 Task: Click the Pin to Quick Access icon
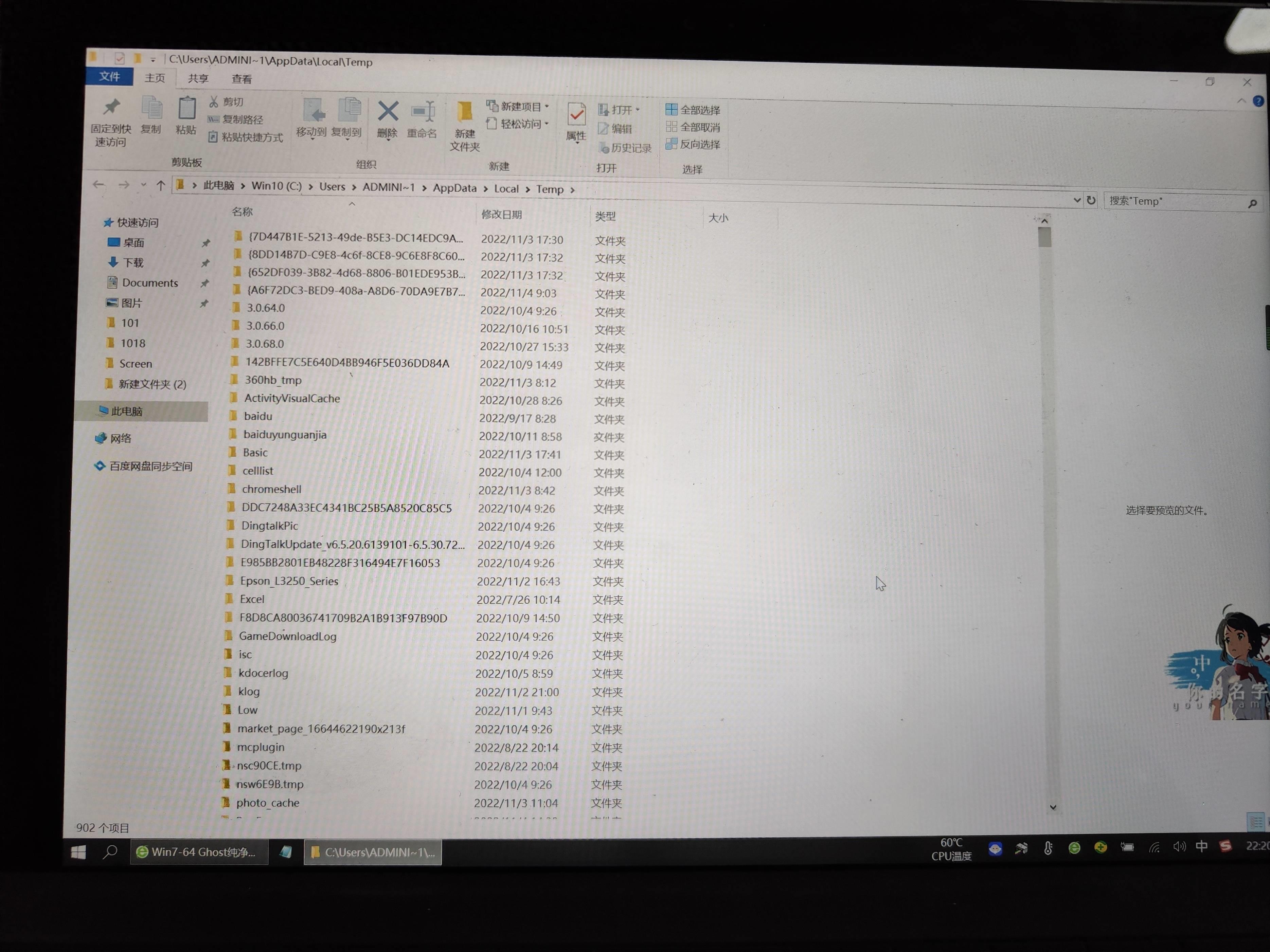click(x=111, y=107)
